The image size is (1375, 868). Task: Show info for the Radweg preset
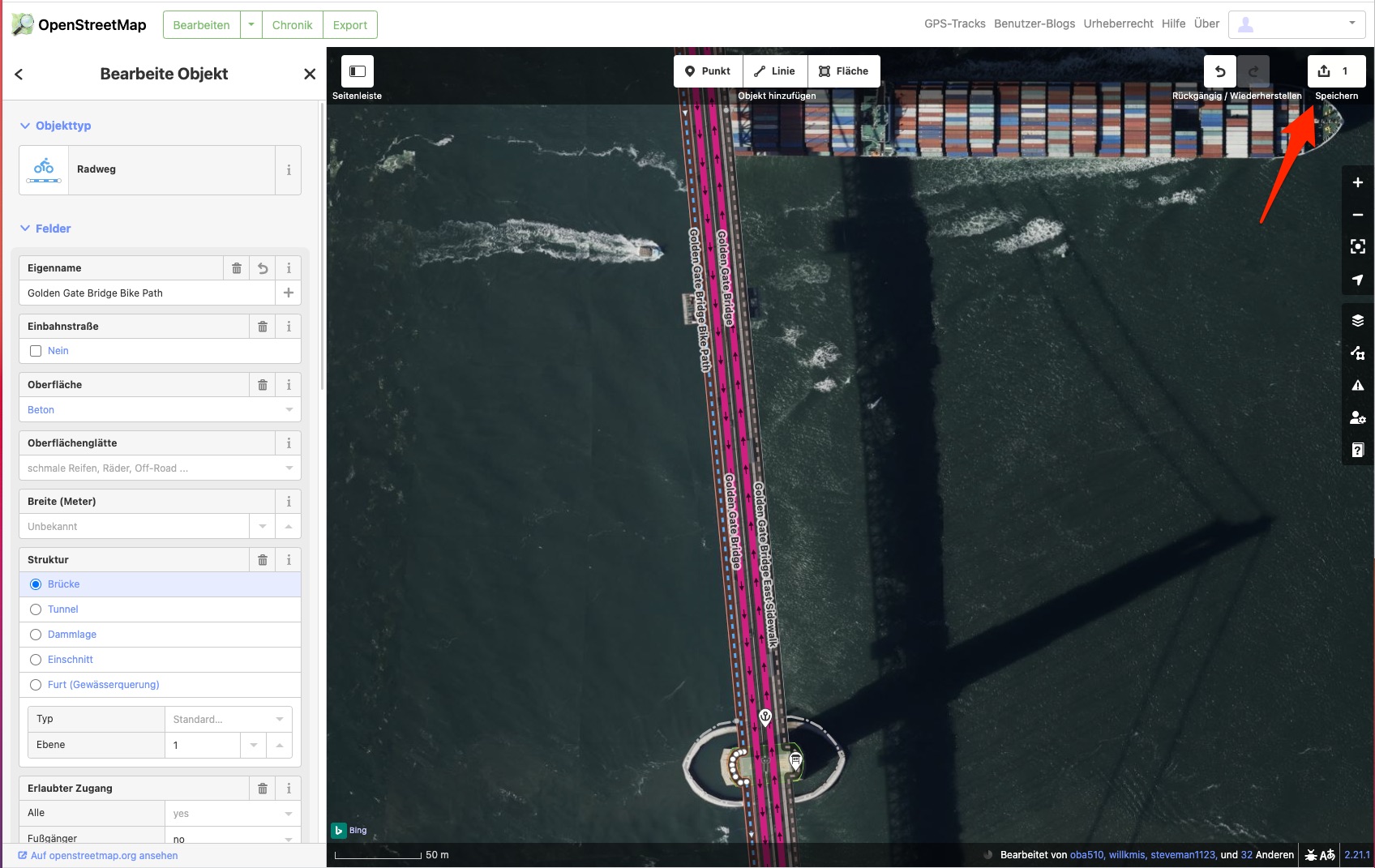coord(289,170)
